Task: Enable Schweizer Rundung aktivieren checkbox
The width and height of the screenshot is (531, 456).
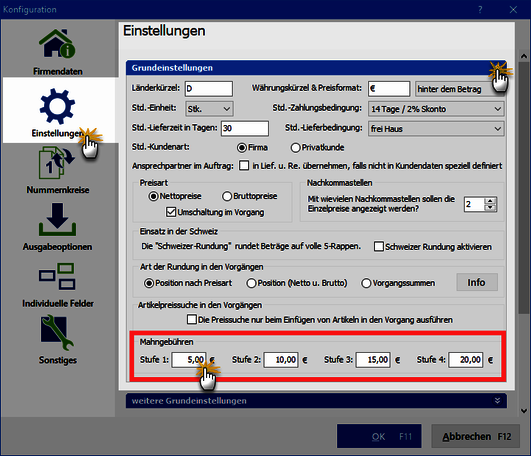Action: (x=379, y=246)
